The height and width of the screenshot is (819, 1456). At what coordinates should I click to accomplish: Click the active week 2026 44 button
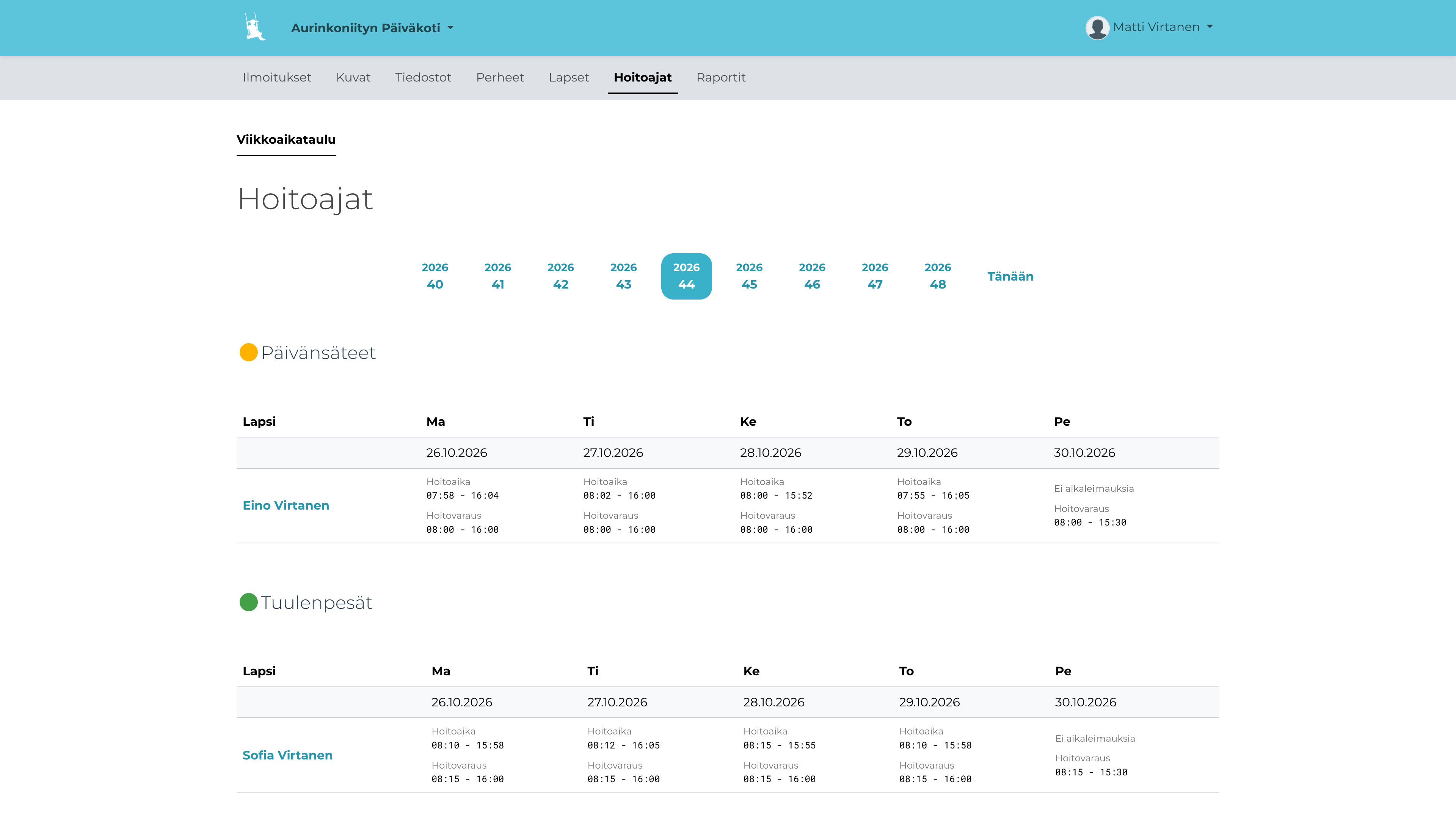pos(686,276)
